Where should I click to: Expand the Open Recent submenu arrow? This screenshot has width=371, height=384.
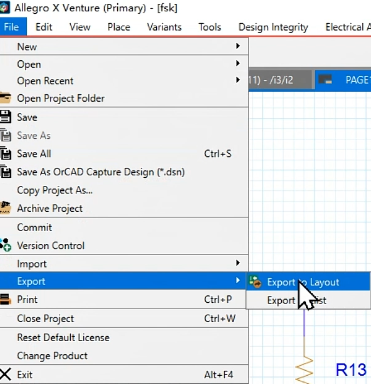coord(238,80)
